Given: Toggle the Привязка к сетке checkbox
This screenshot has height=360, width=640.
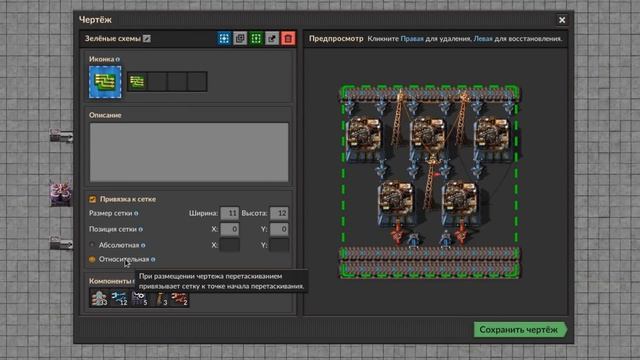Looking at the screenshot, I should click(x=93, y=199).
